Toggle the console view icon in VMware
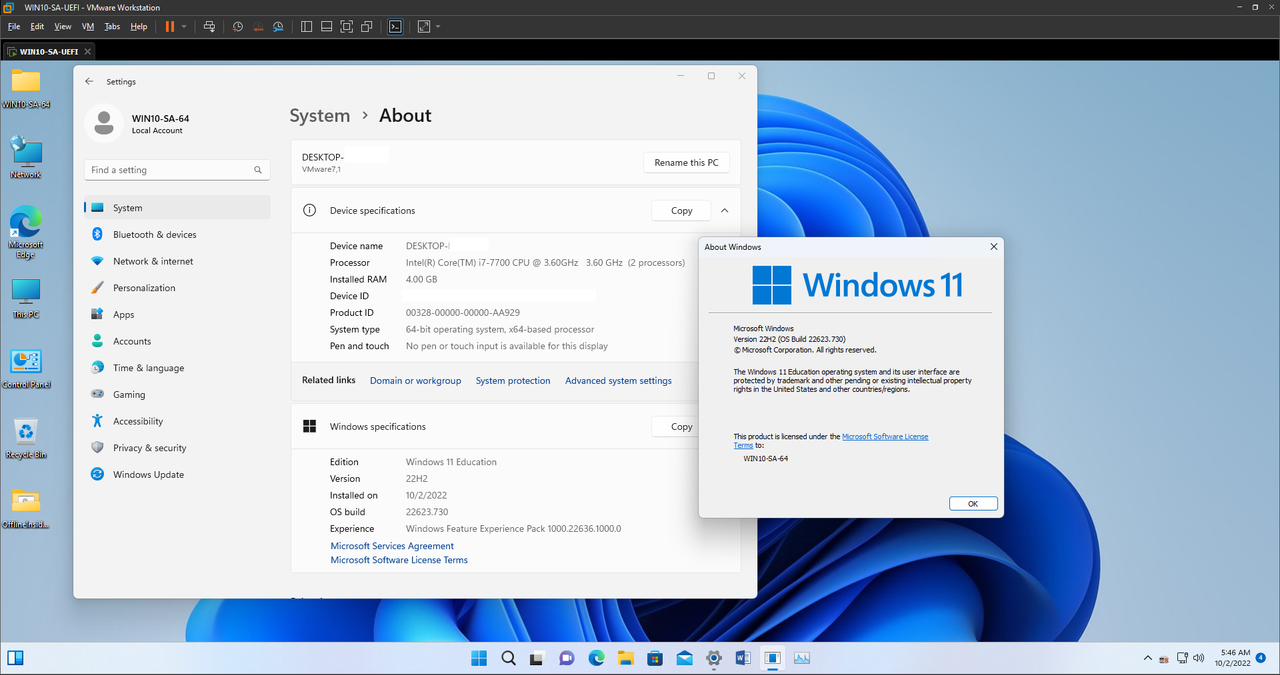 point(396,26)
